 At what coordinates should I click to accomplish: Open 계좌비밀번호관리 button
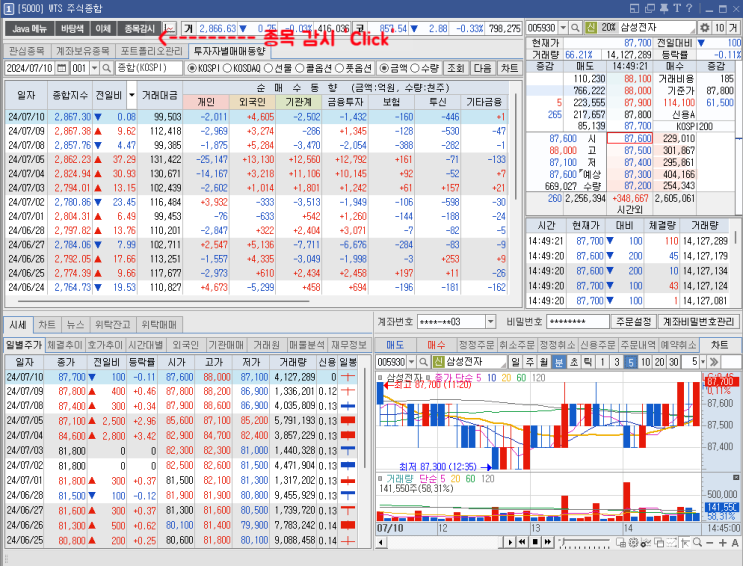(698, 322)
